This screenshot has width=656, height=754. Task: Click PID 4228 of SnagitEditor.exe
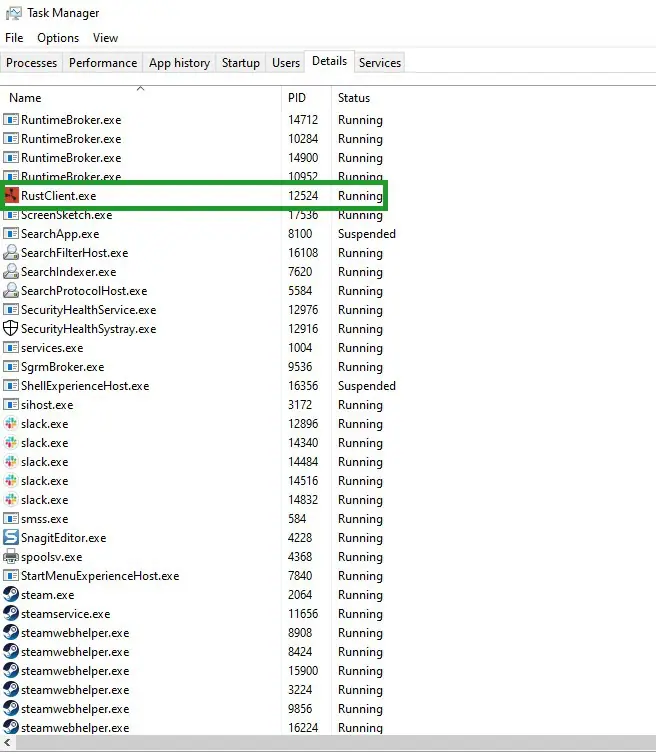coord(300,538)
